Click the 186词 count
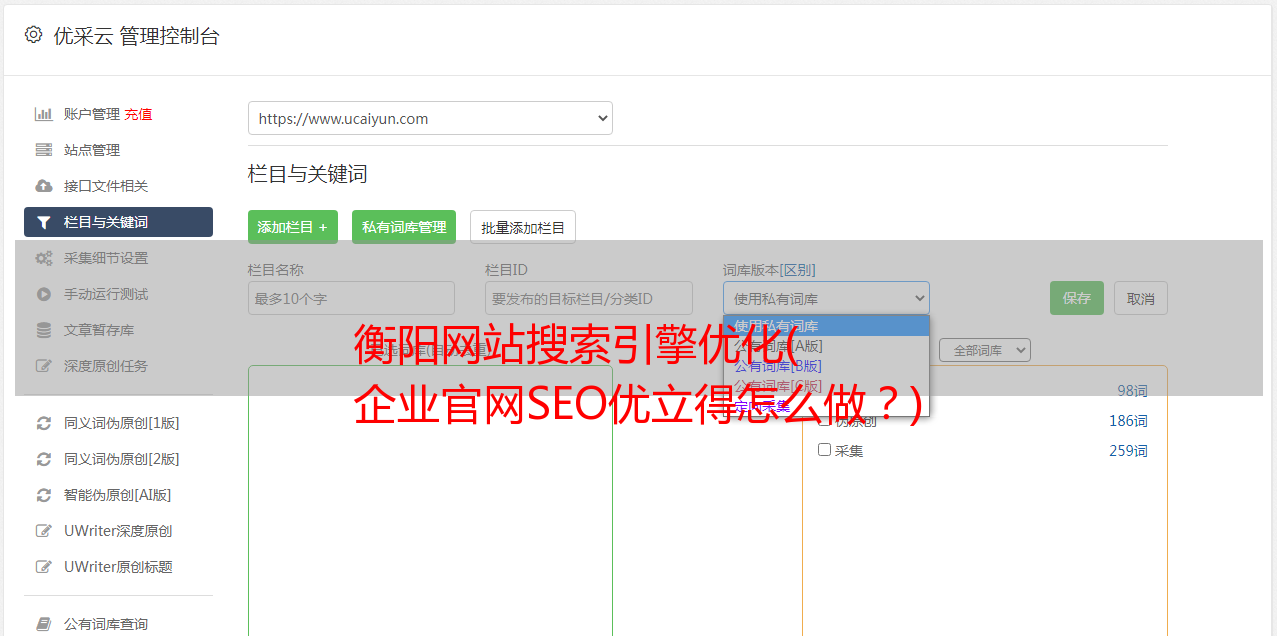 pos(1128,421)
